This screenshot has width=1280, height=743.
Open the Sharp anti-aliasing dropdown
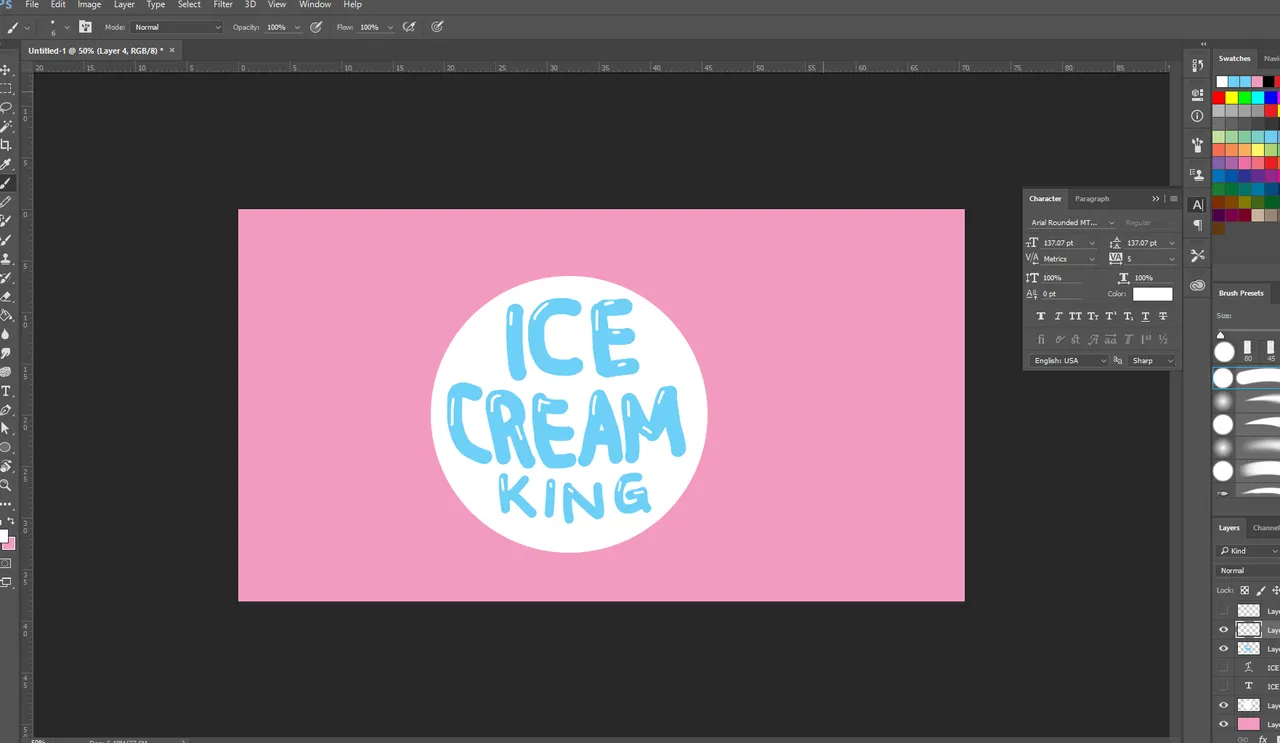click(1153, 361)
